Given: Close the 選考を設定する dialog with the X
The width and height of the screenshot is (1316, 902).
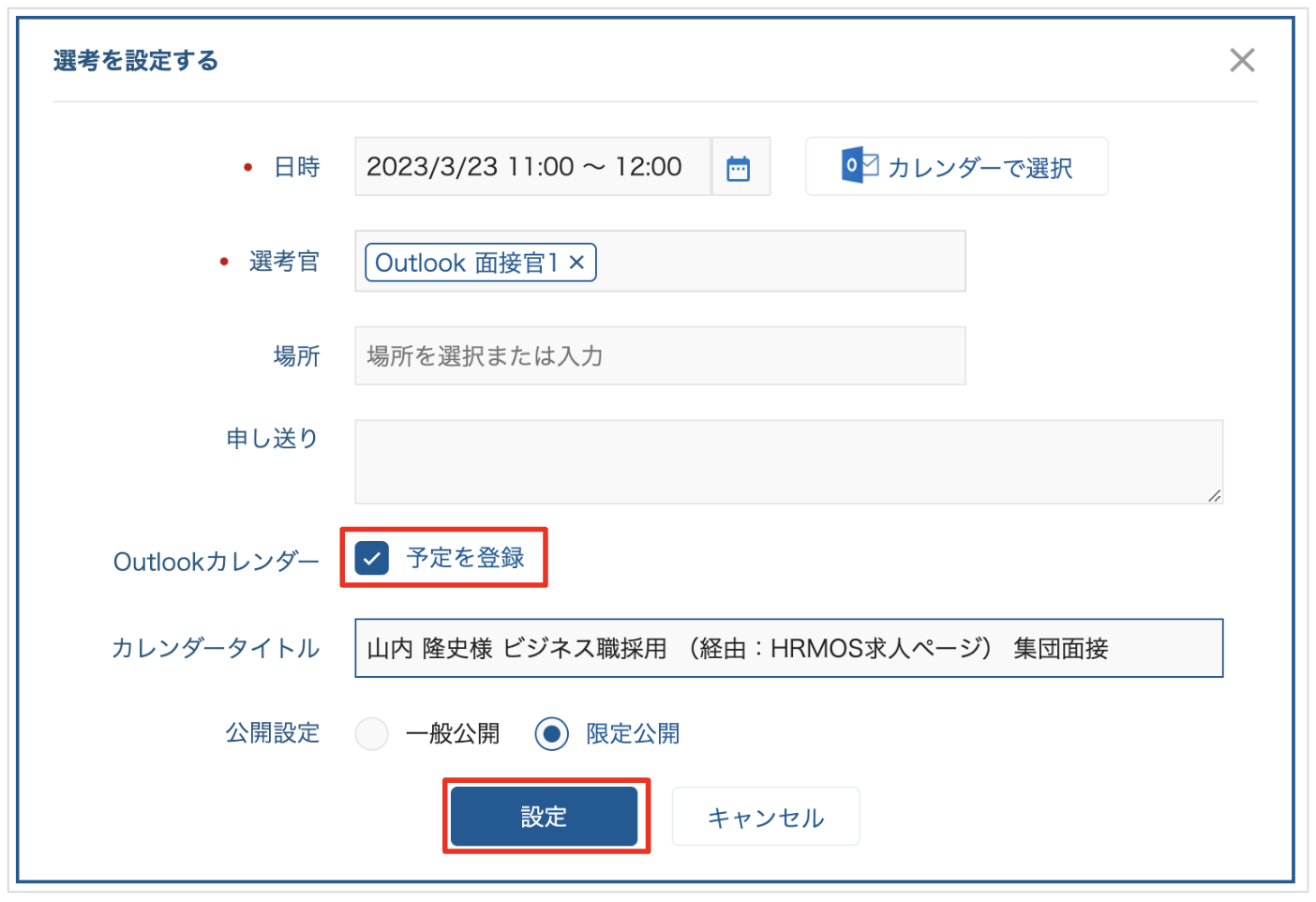Looking at the screenshot, I should click(x=1241, y=61).
